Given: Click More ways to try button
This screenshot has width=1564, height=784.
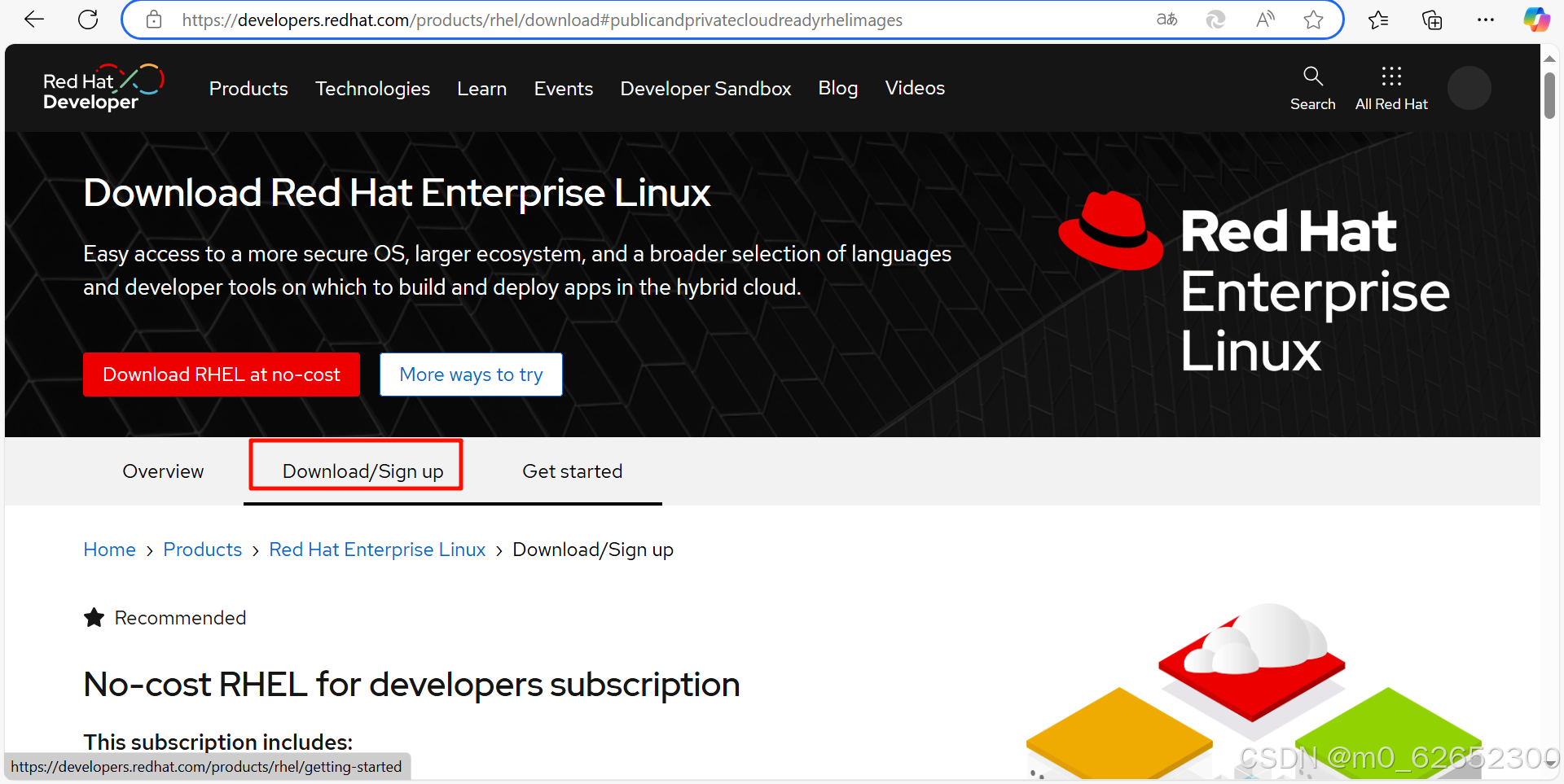Looking at the screenshot, I should point(471,374).
